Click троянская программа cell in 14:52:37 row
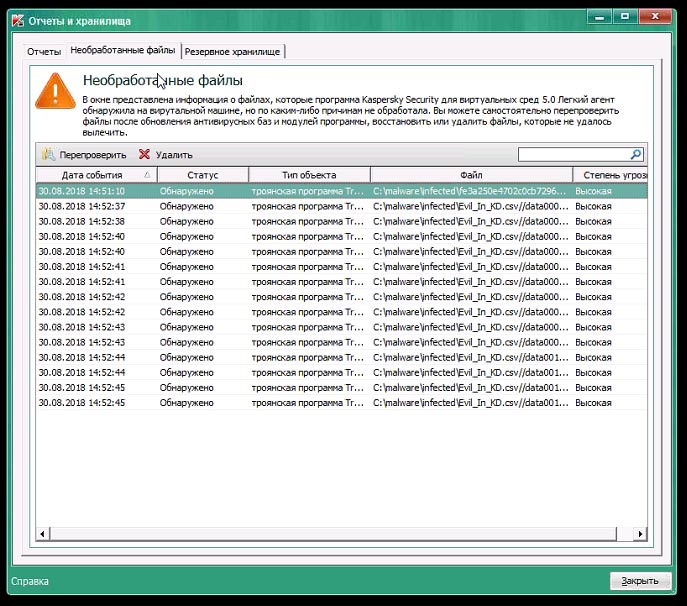Image resolution: width=687 pixels, height=606 pixels. [308, 206]
